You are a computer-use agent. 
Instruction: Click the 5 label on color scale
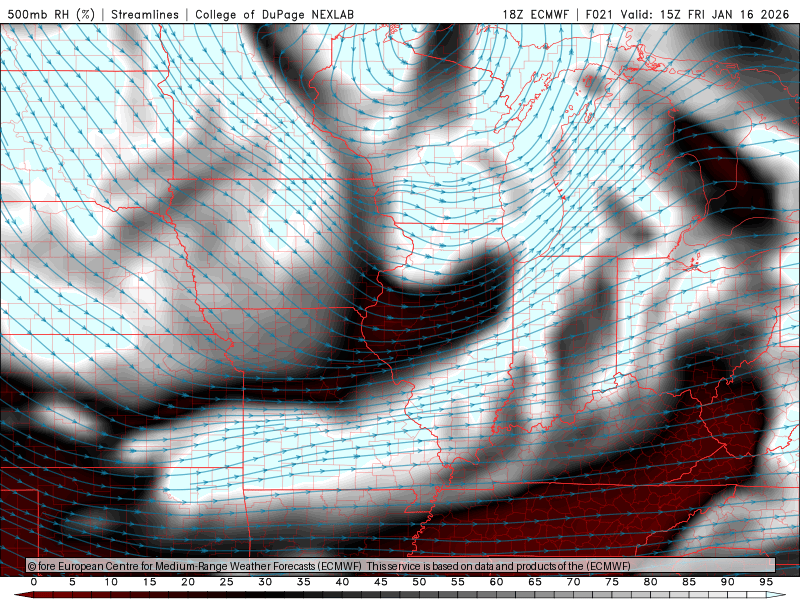click(x=72, y=582)
